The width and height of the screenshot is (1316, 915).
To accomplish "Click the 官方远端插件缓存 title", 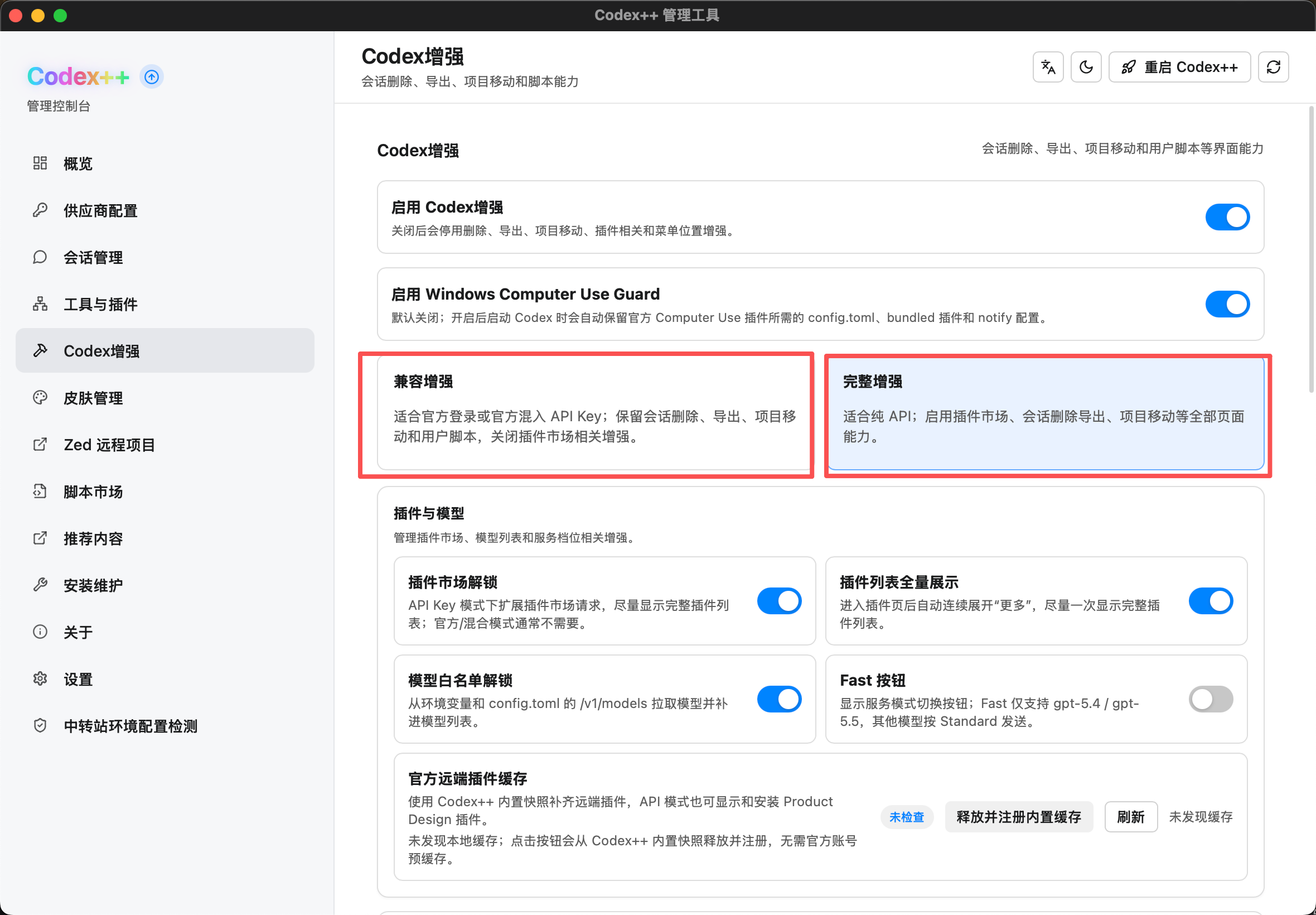I will pyautogui.click(x=467, y=778).
